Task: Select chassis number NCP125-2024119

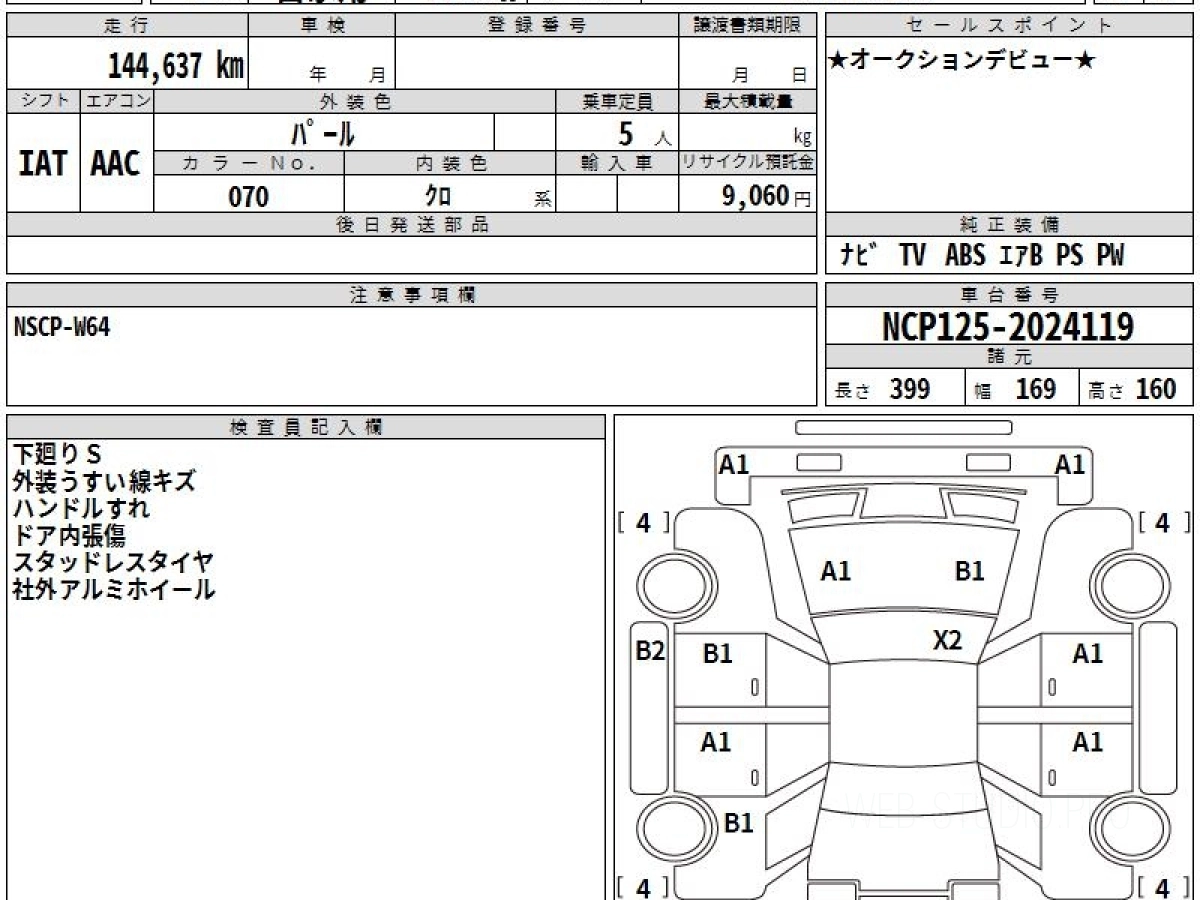Action: (x=1008, y=326)
